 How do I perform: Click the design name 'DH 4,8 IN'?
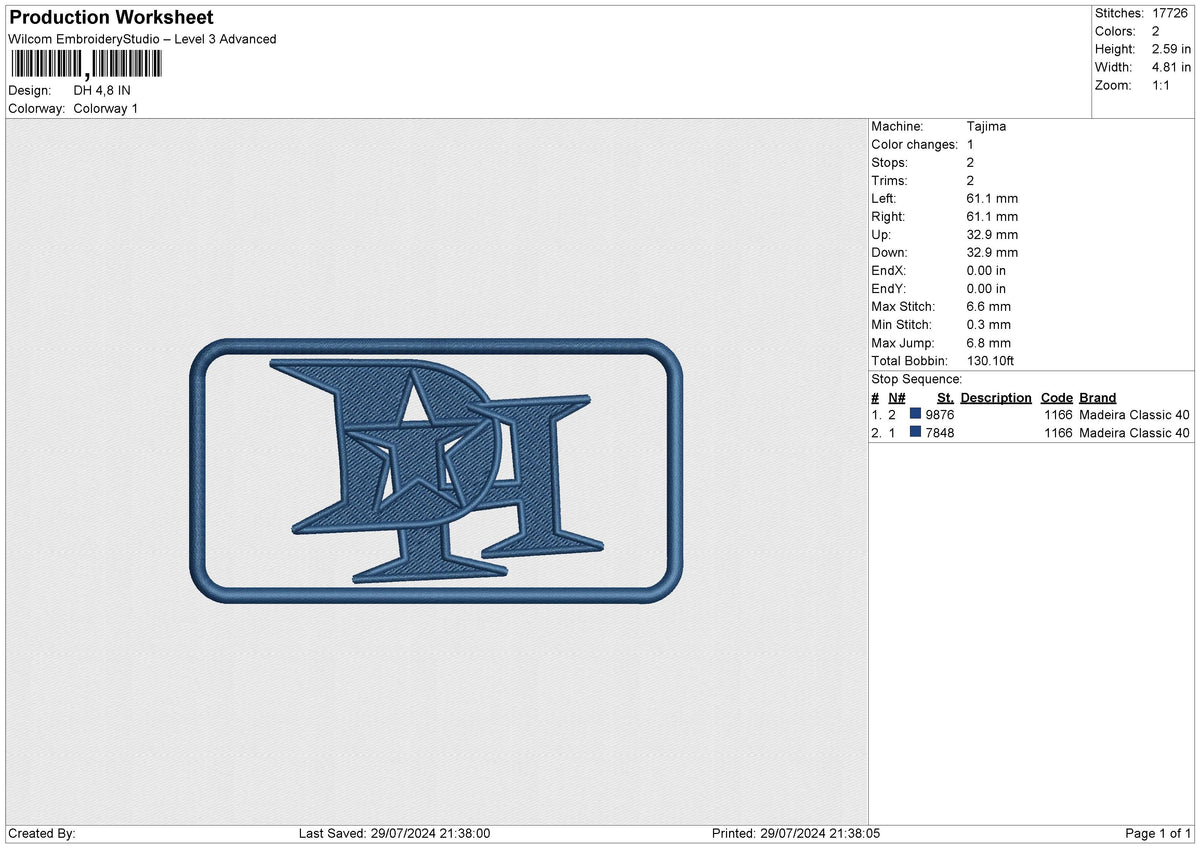(102, 90)
